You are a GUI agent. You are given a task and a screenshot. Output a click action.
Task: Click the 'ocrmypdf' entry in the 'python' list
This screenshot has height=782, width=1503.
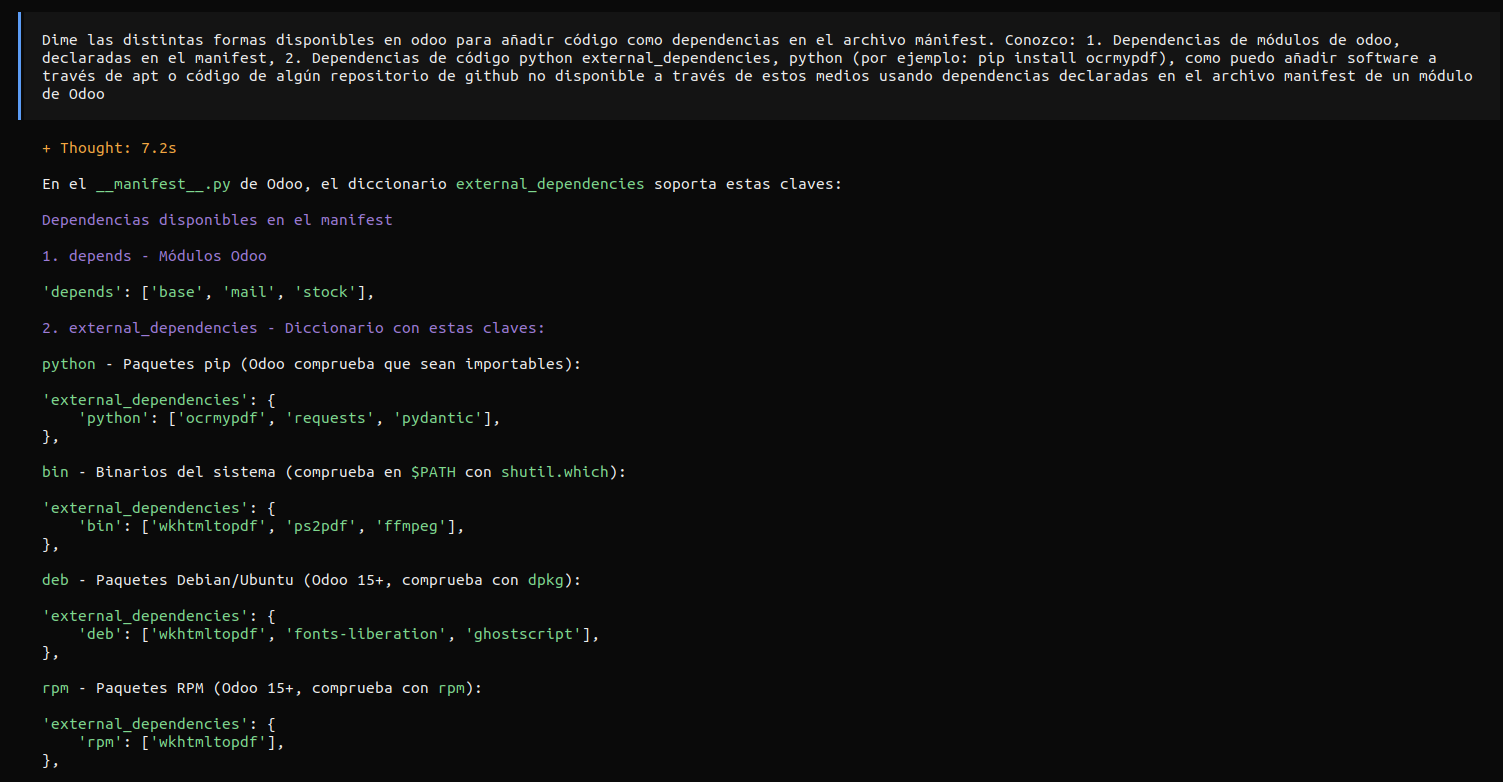point(221,418)
